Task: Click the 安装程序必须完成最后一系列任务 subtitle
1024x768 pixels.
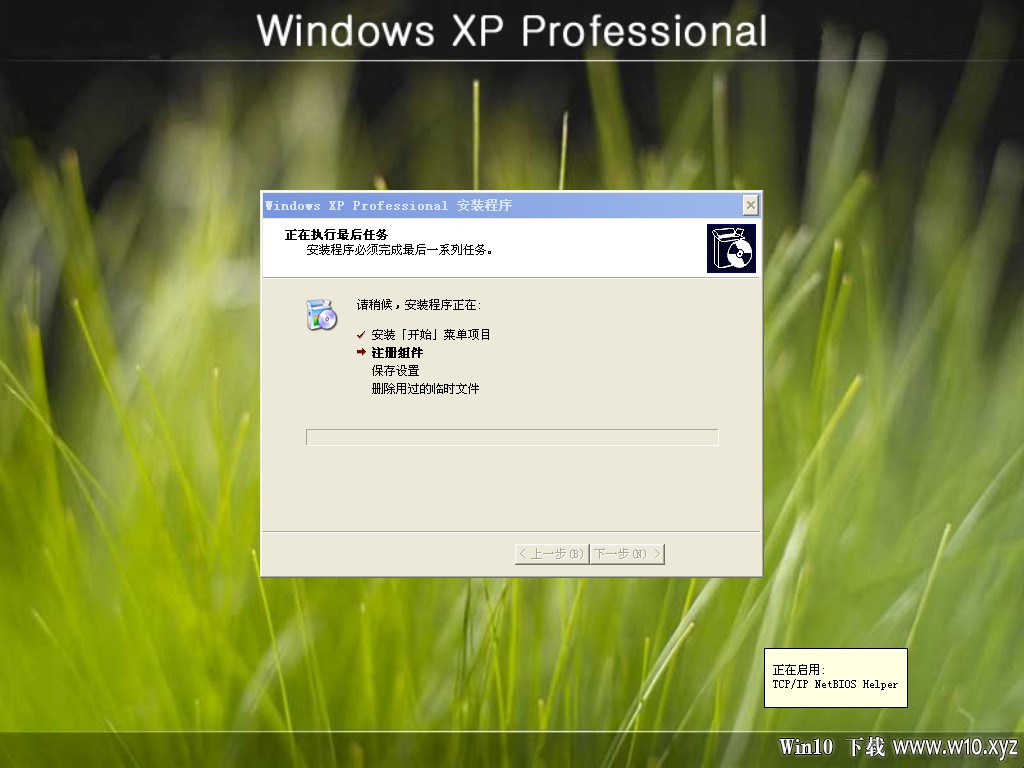Action: [x=399, y=249]
